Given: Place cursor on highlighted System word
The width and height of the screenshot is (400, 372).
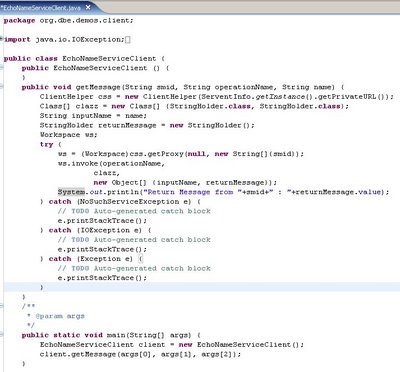Looking at the screenshot, I should click(71, 192).
